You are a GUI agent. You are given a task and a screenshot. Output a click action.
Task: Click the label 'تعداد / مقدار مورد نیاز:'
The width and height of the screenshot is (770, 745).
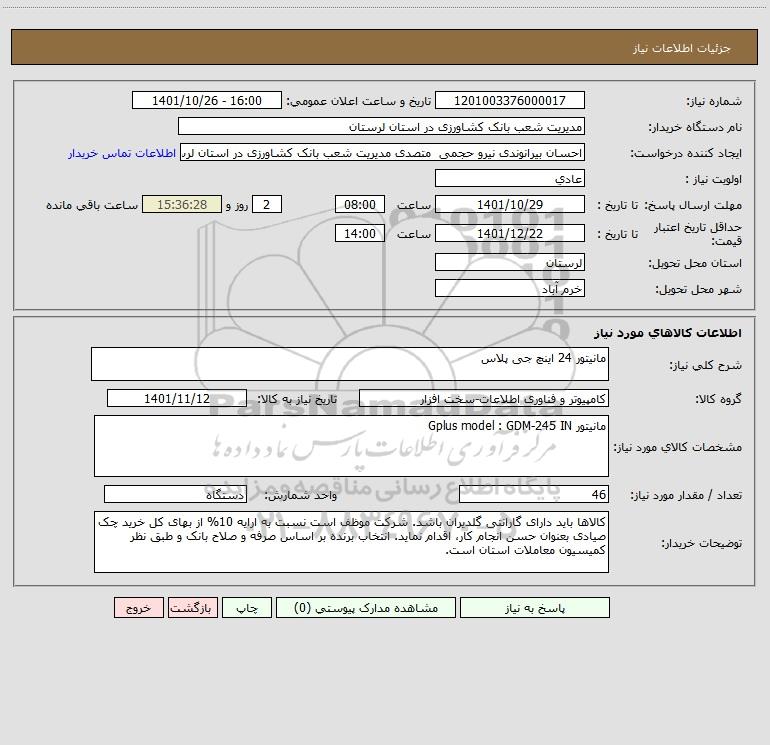tap(686, 496)
